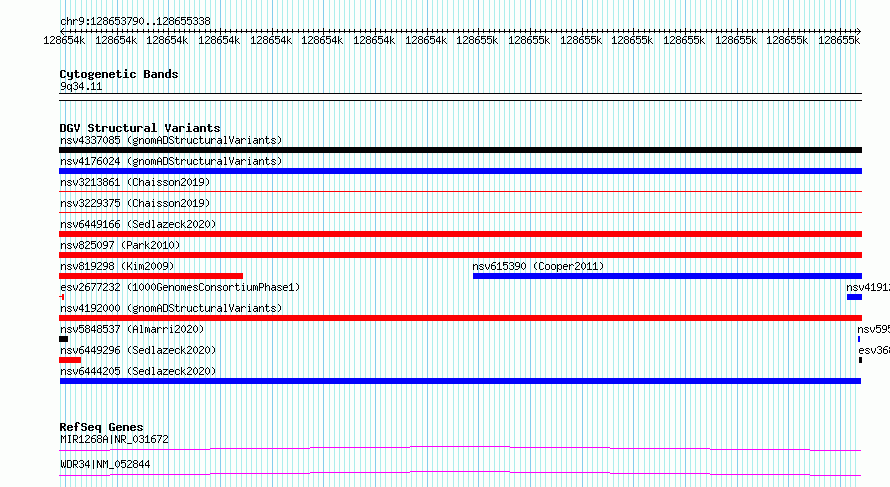Screen dimensions: 890x487
Task: Open the esv2677232 1000GenomesConsortiumPhase1 label
Action: 180,287
